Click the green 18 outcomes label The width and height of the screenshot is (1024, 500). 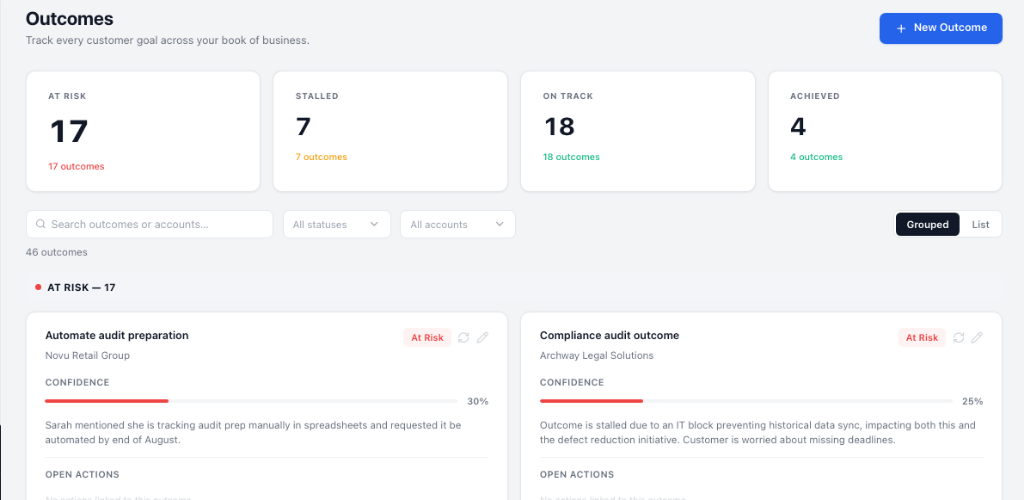click(571, 157)
